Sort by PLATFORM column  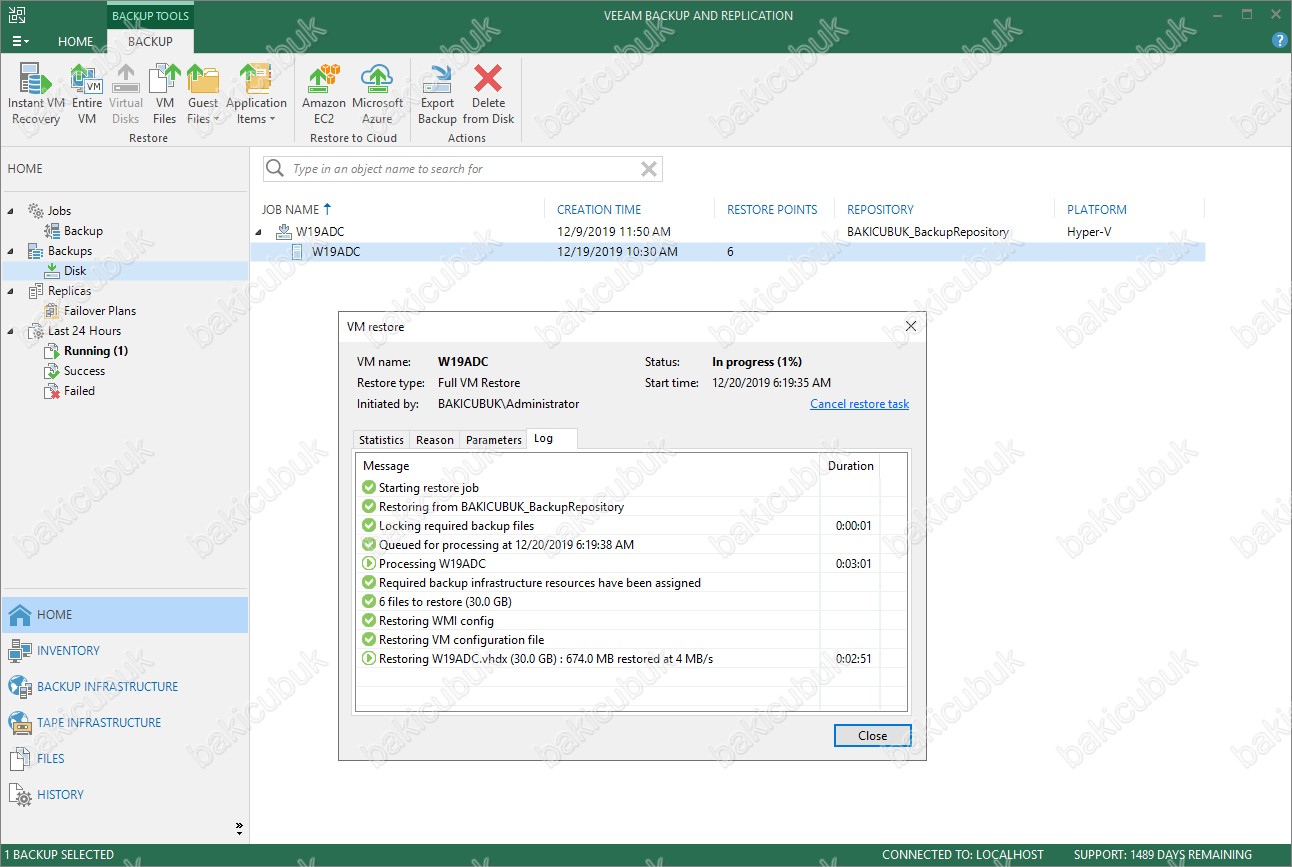pos(1097,209)
